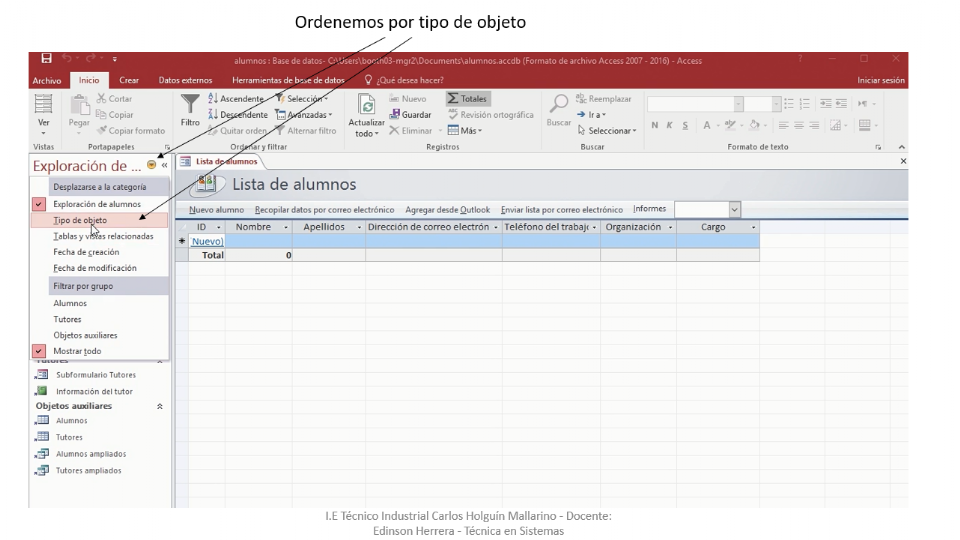Check the Tipo de objeto option
This screenshot has width=960, height=540.
[80, 220]
